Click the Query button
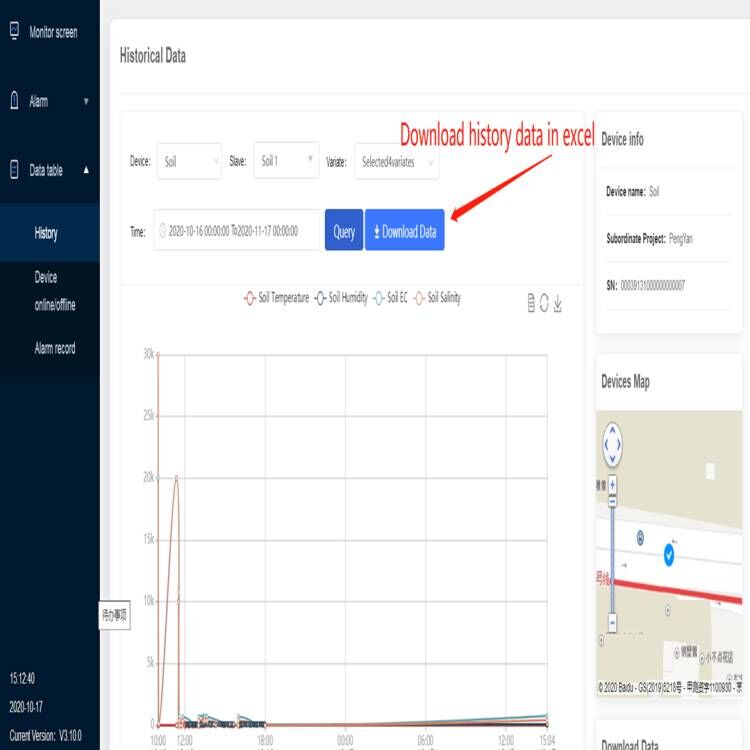 tap(344, 230)
